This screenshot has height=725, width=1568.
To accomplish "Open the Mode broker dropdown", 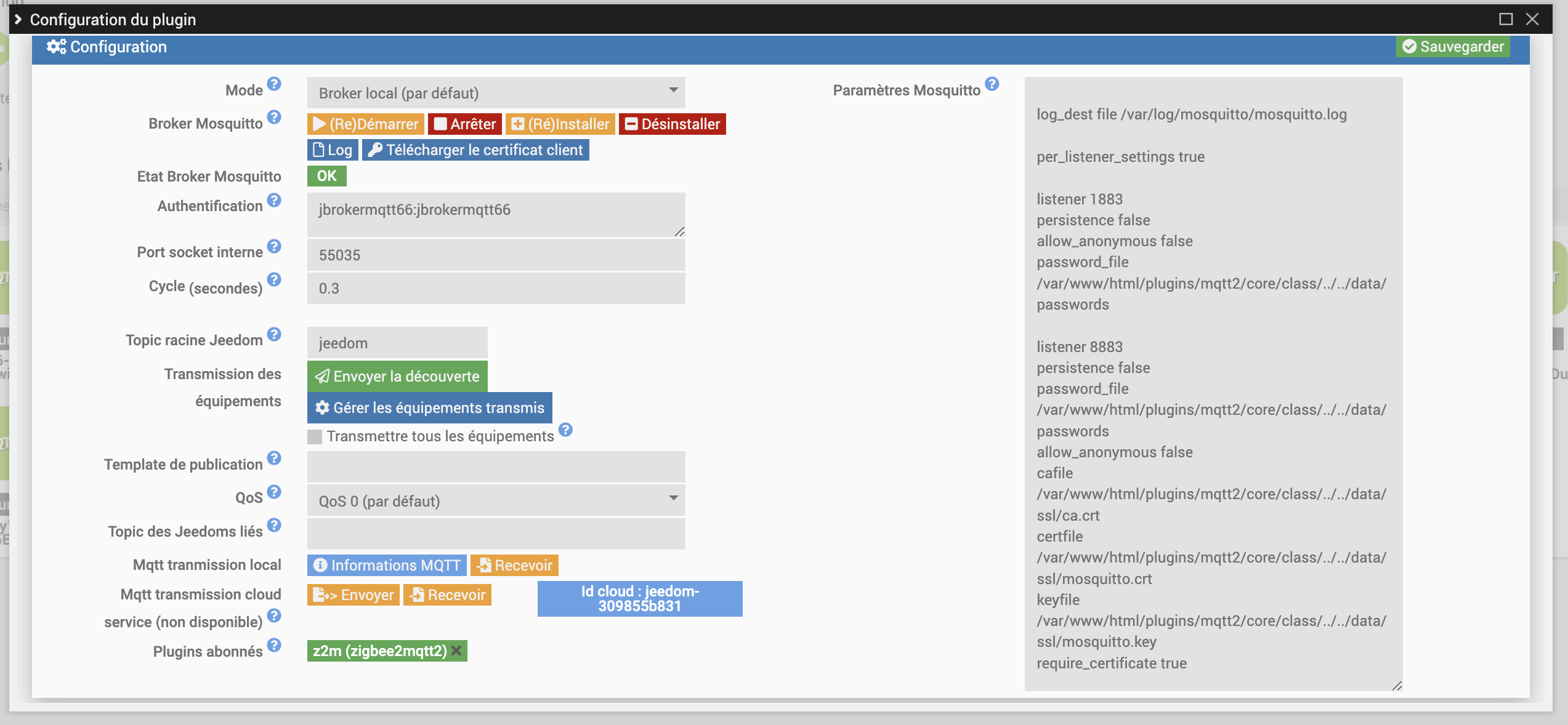I will point(496,93).
